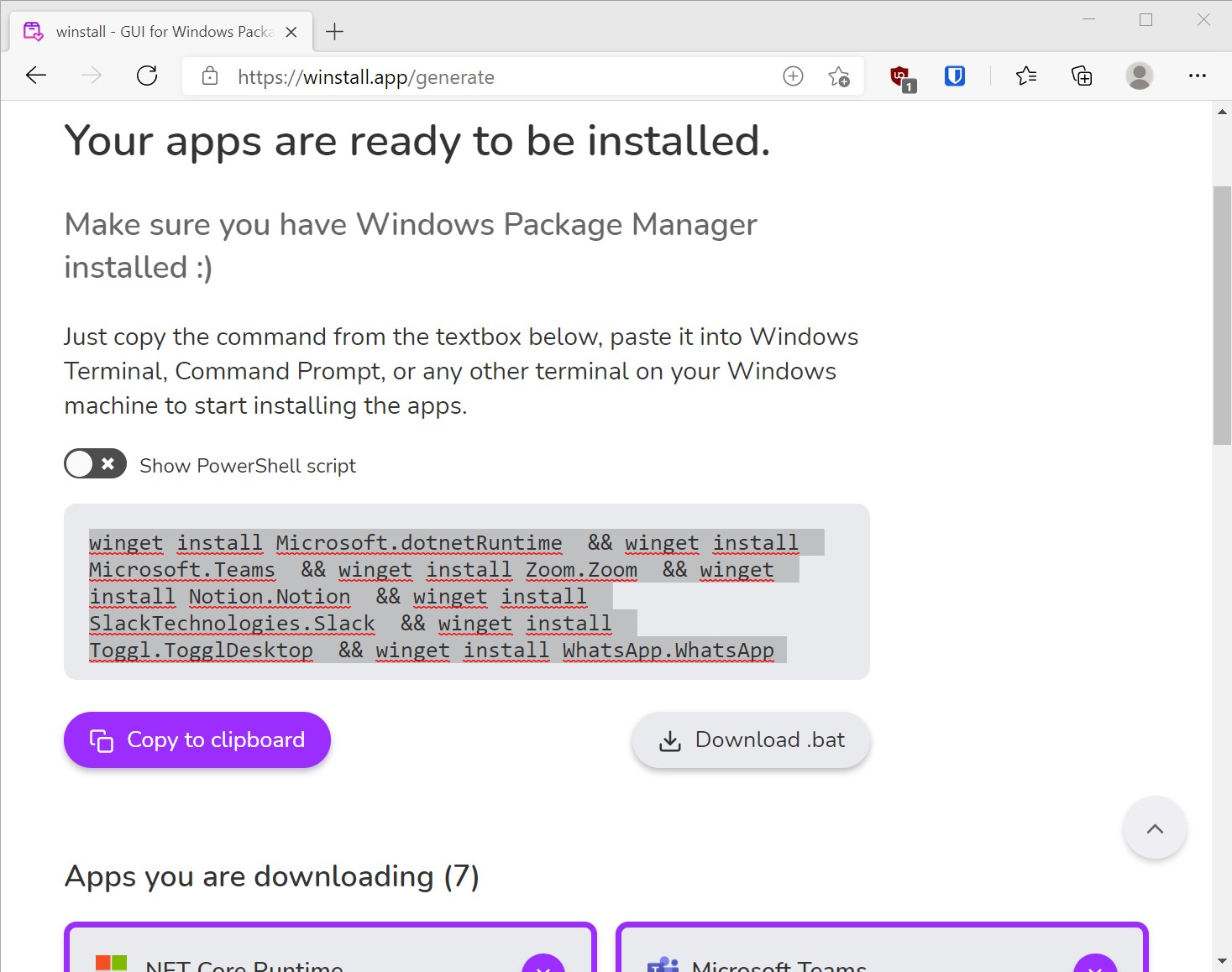Click the install app plus icon
This screenshot has width=1232, height=972.
793,76
